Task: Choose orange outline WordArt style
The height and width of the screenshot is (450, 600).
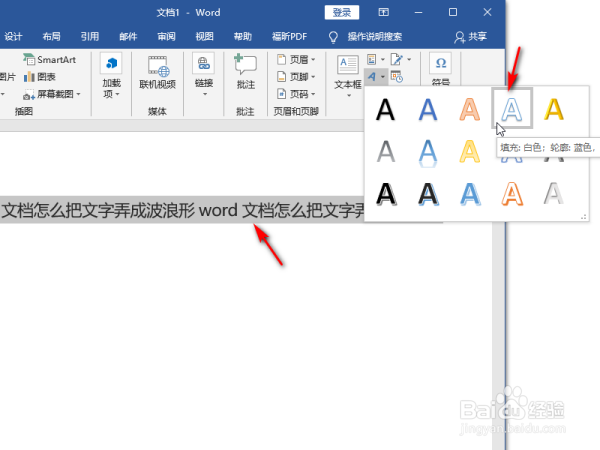Action: pyautogui.click(x=470, y=109)
